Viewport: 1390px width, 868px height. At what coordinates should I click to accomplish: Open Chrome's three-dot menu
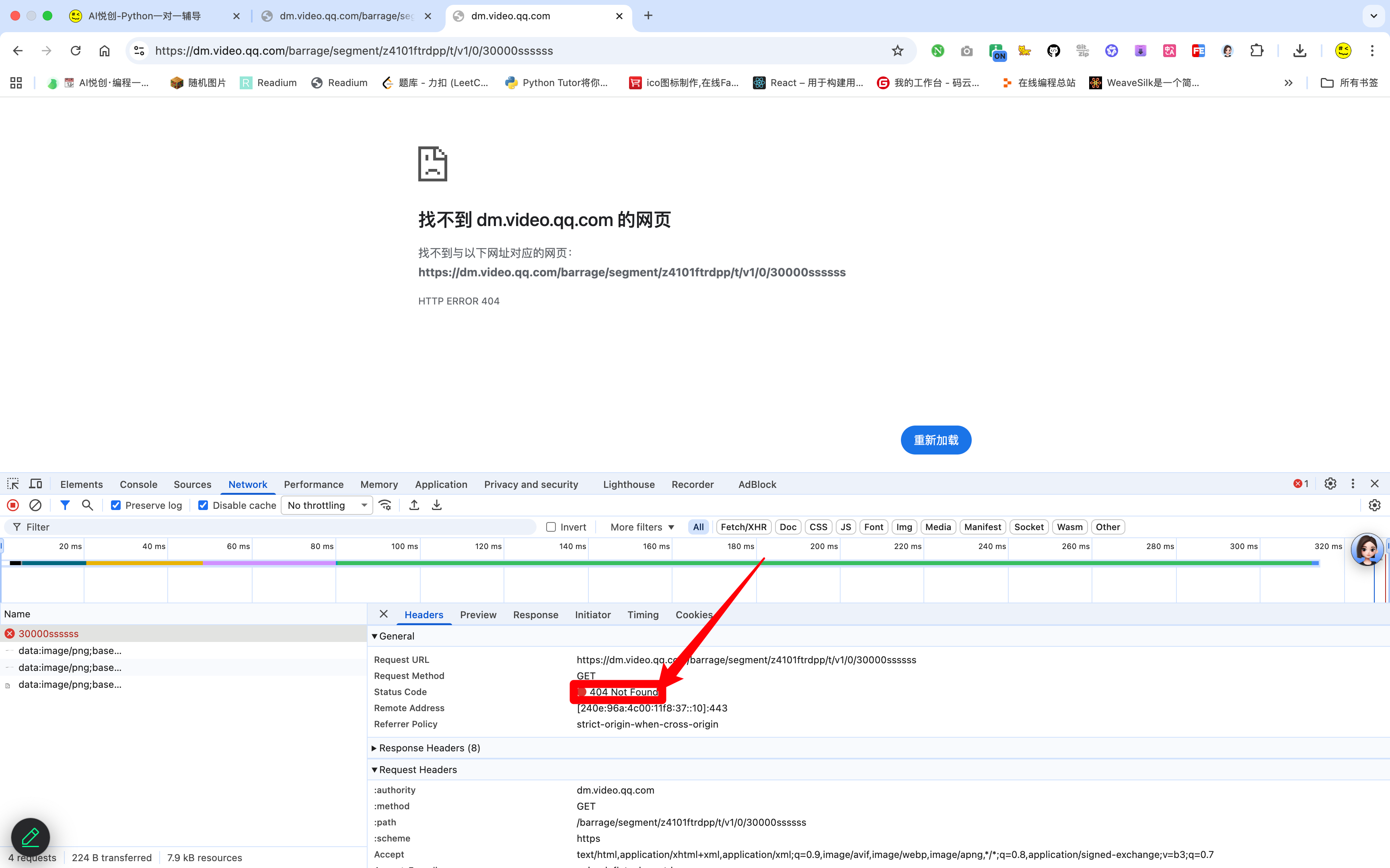point(1373,51)
